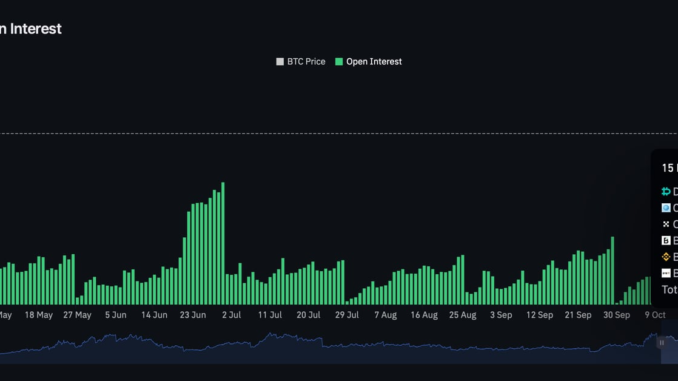678x381 pixels.
Task: Select the tall bar at 30 Sep
Action: pyautogui.click(x=612, y=271)
